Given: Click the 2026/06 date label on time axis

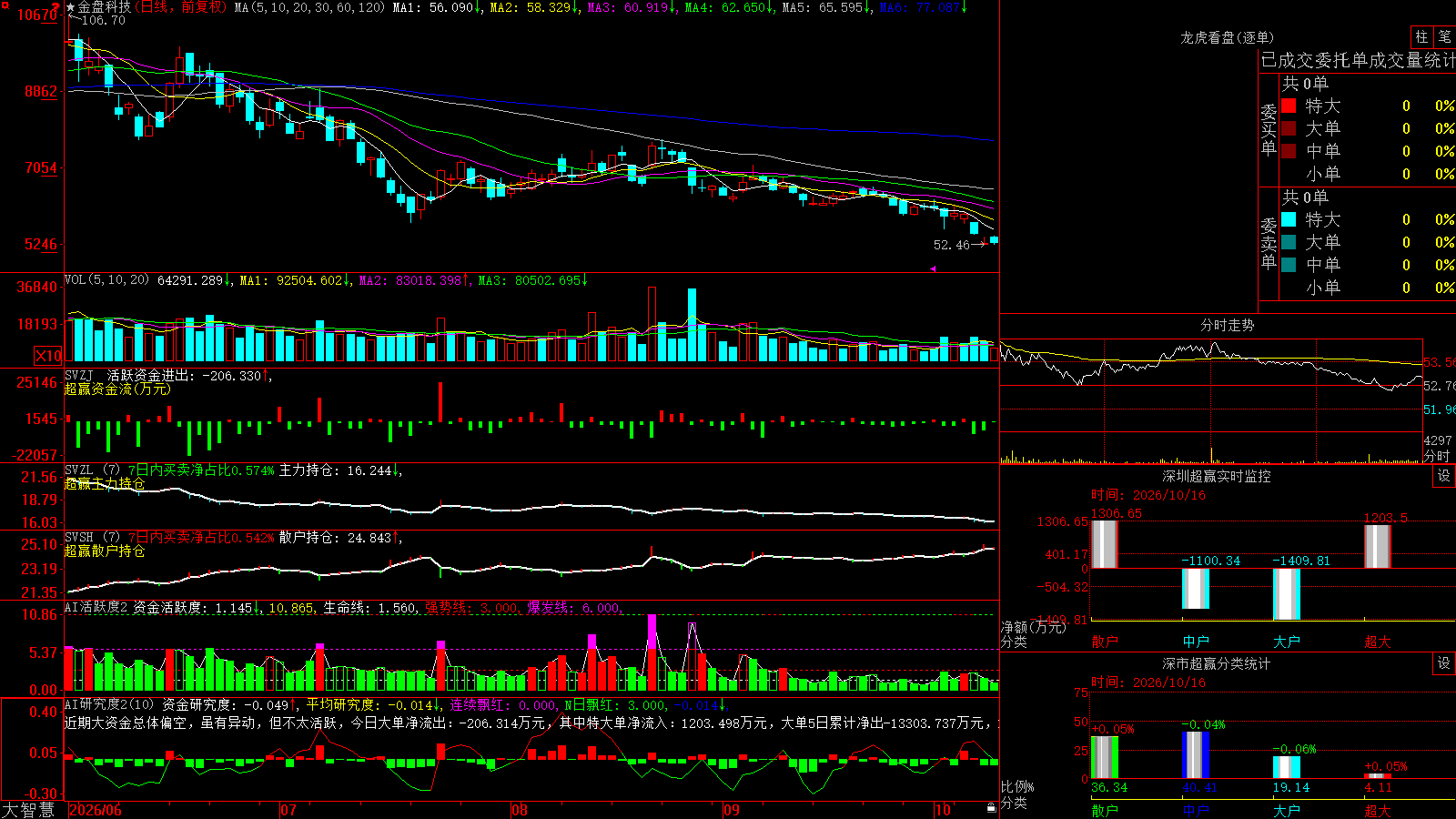Looking at the screenshot, I should pyautogui.click(x=96, y=810).
